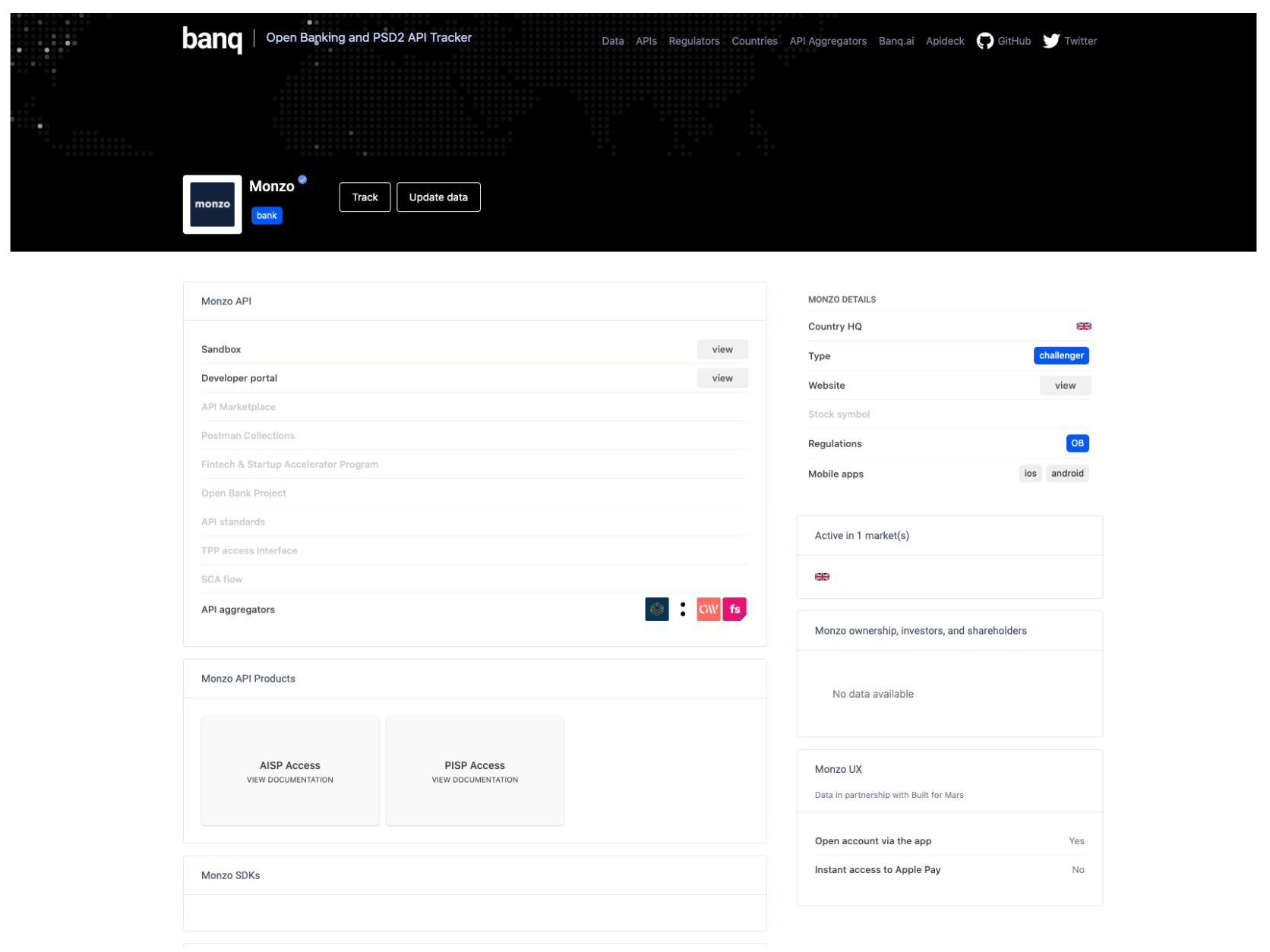
Task: Click the 'Mobile apps' row label
Action: 836,474
